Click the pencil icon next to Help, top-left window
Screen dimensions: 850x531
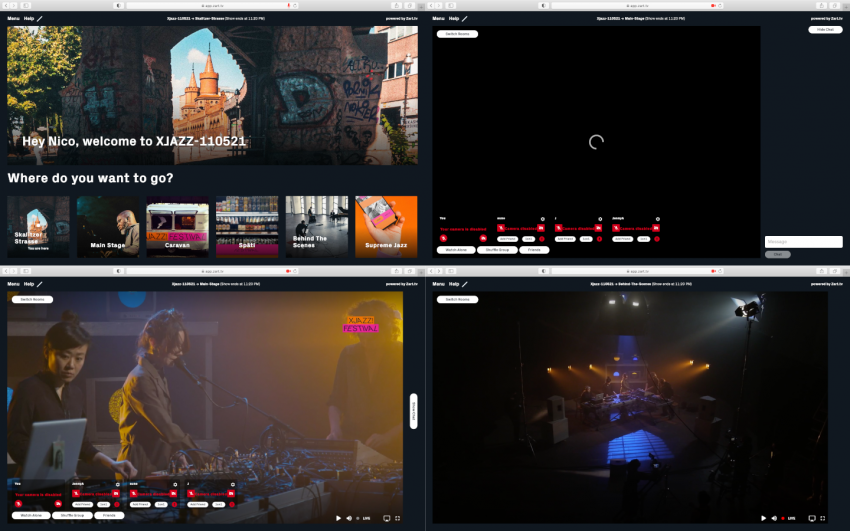pos(40,19)
